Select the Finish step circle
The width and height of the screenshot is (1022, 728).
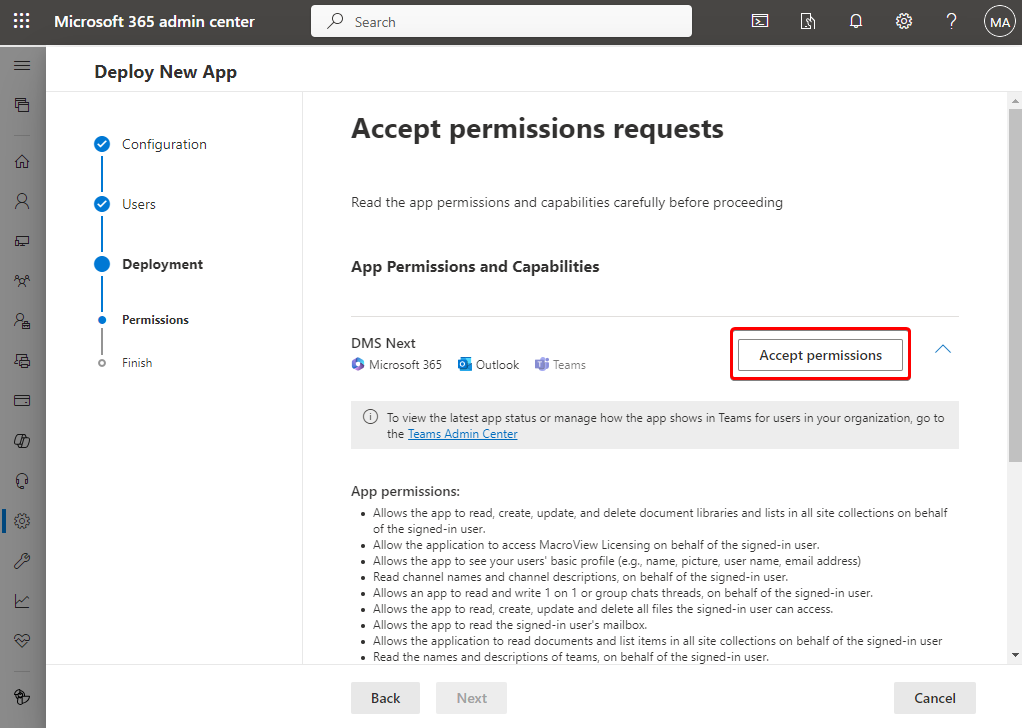click(x=102, y=362)
